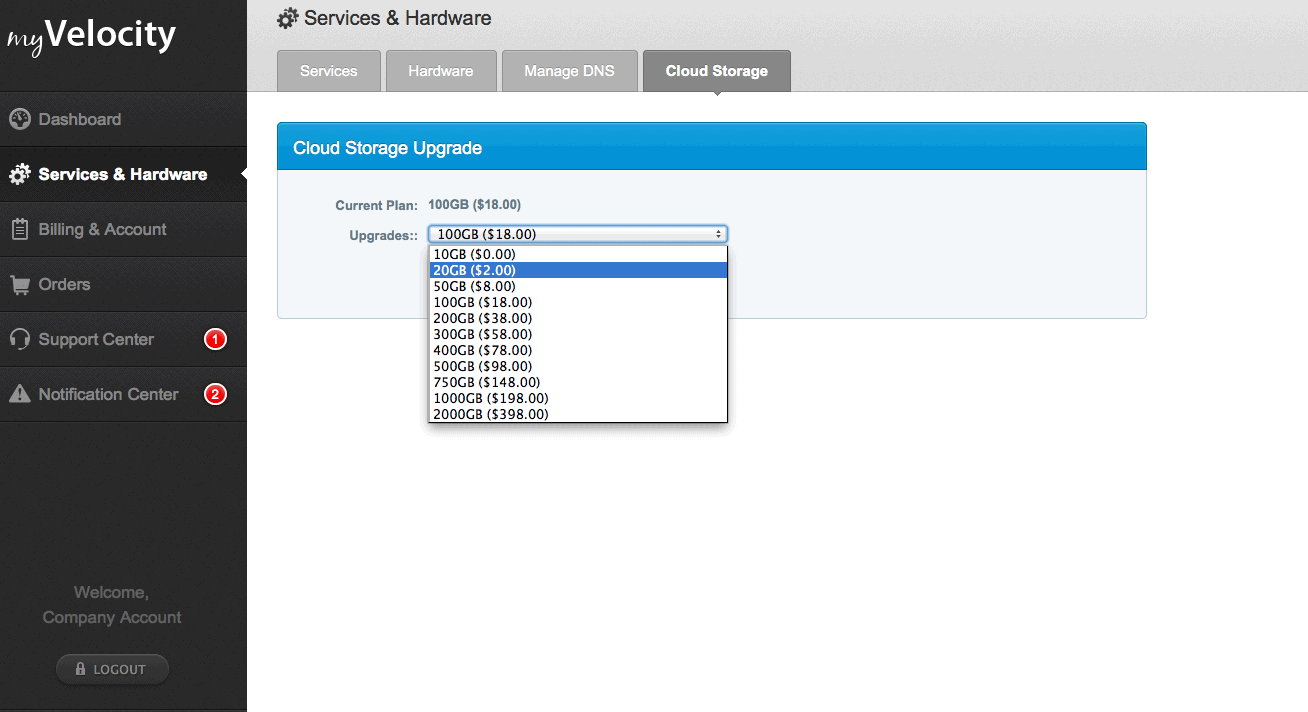The height and width of the screenshot is (712, 1308).
Task: Open the Cloud Storage tab
Action: [716, 71]
